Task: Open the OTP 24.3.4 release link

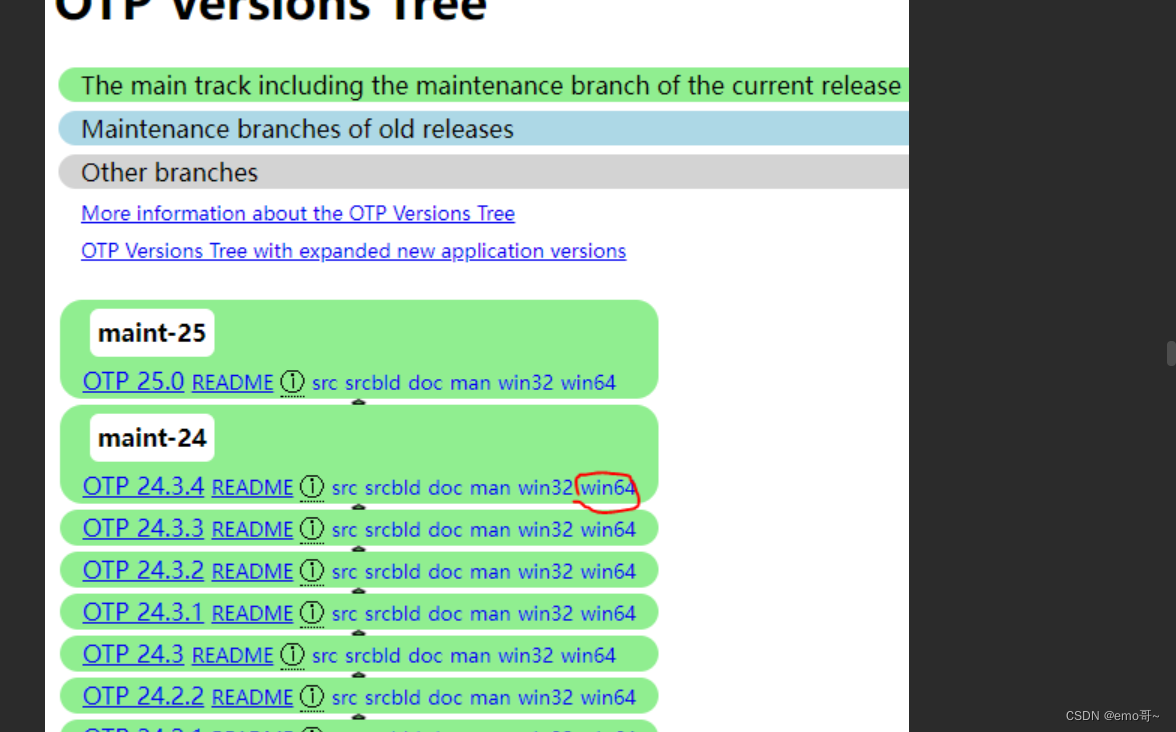Action: point(143,487)
